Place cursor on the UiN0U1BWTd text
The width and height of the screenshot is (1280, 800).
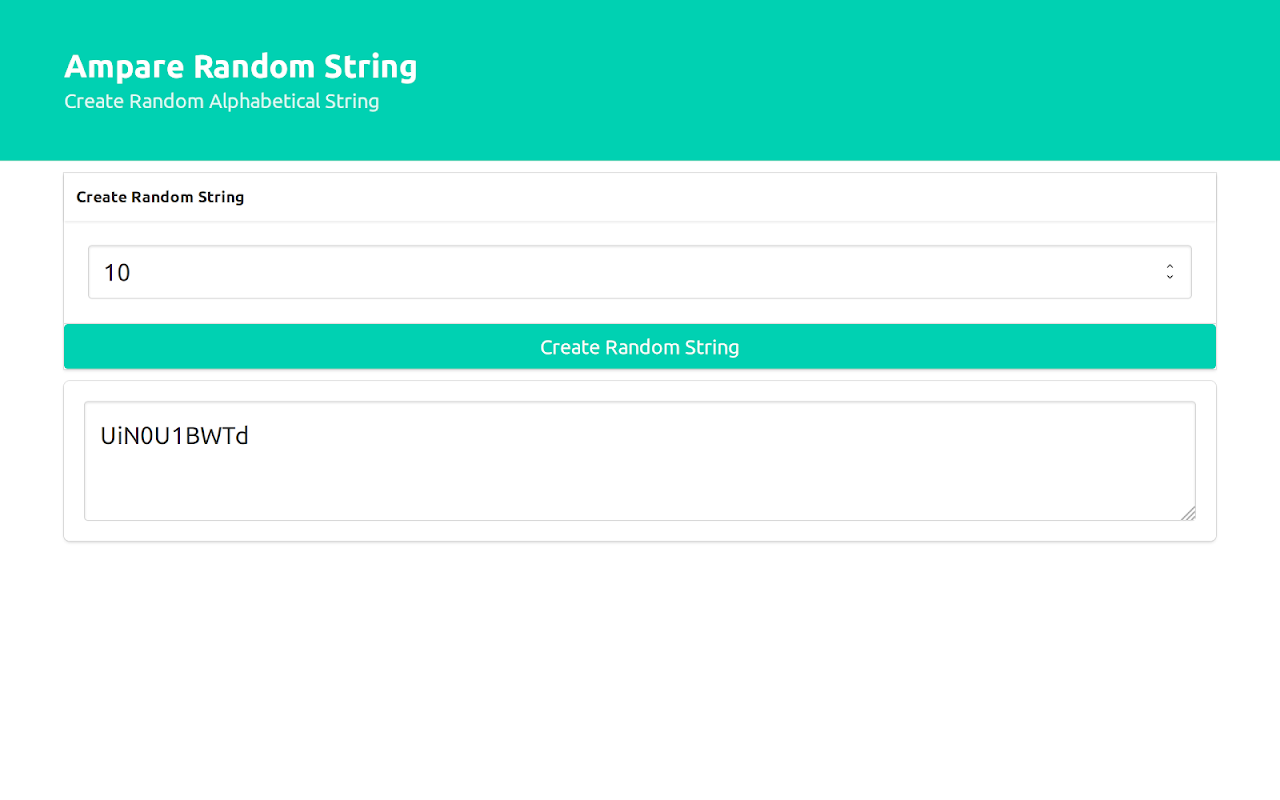tap(174, 436)
